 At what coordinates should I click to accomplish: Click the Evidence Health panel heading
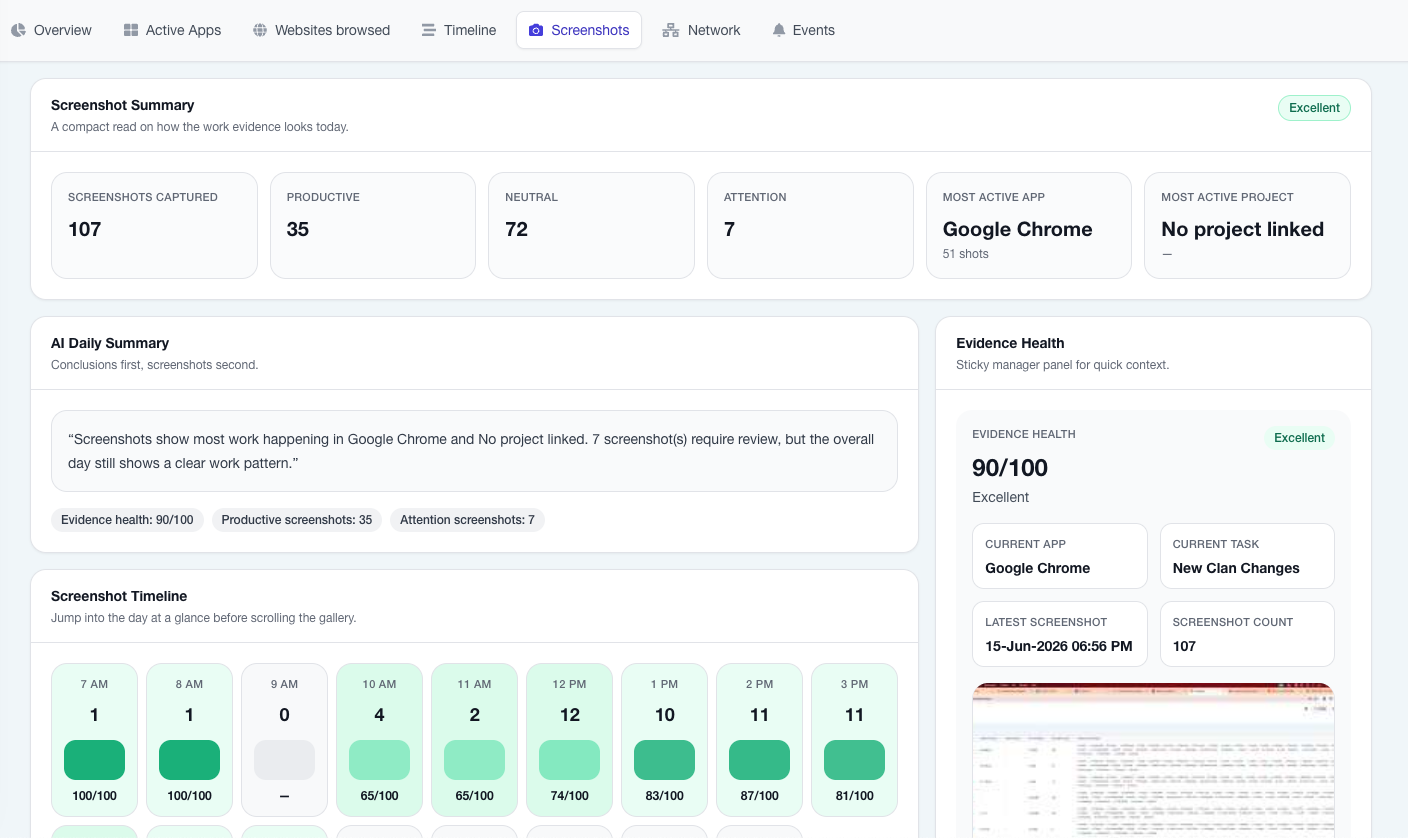(1010, 343)
